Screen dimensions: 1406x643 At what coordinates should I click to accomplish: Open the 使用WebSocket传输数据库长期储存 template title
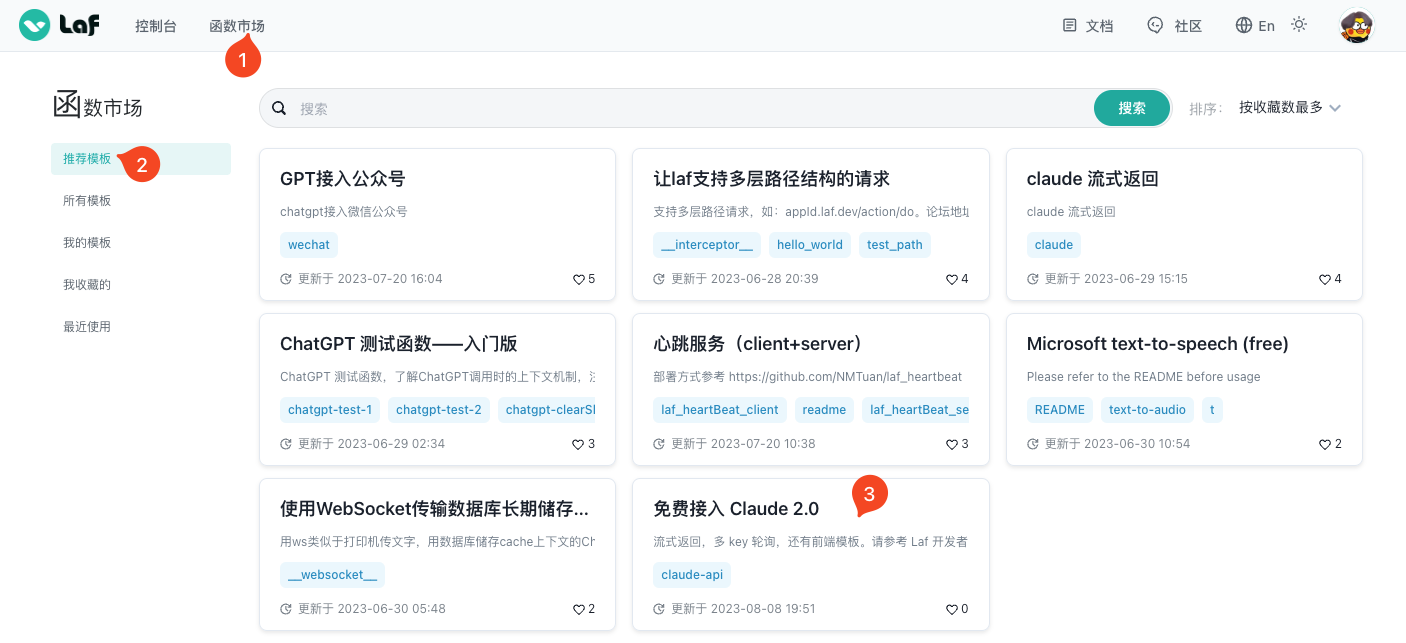click(x=434, y=509)
